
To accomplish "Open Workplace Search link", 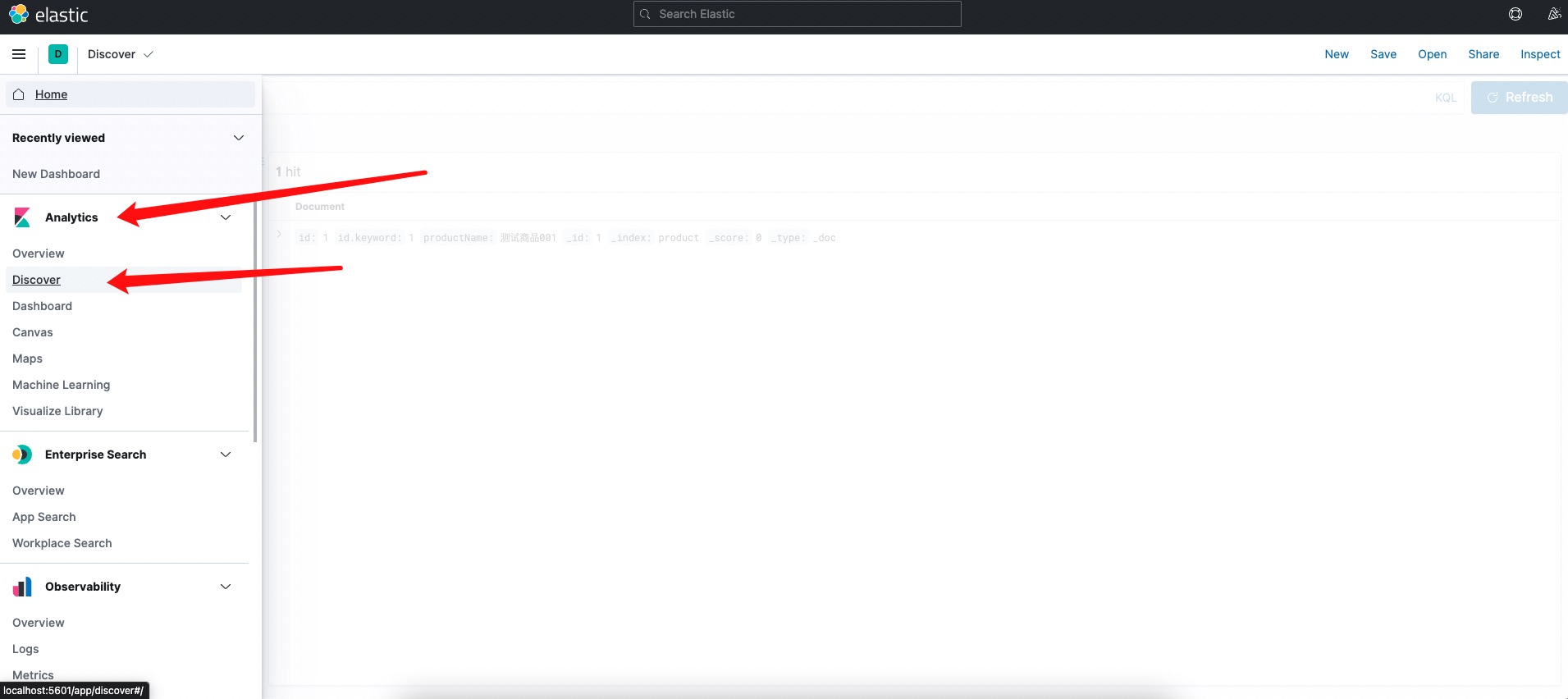I will [62, 543].
